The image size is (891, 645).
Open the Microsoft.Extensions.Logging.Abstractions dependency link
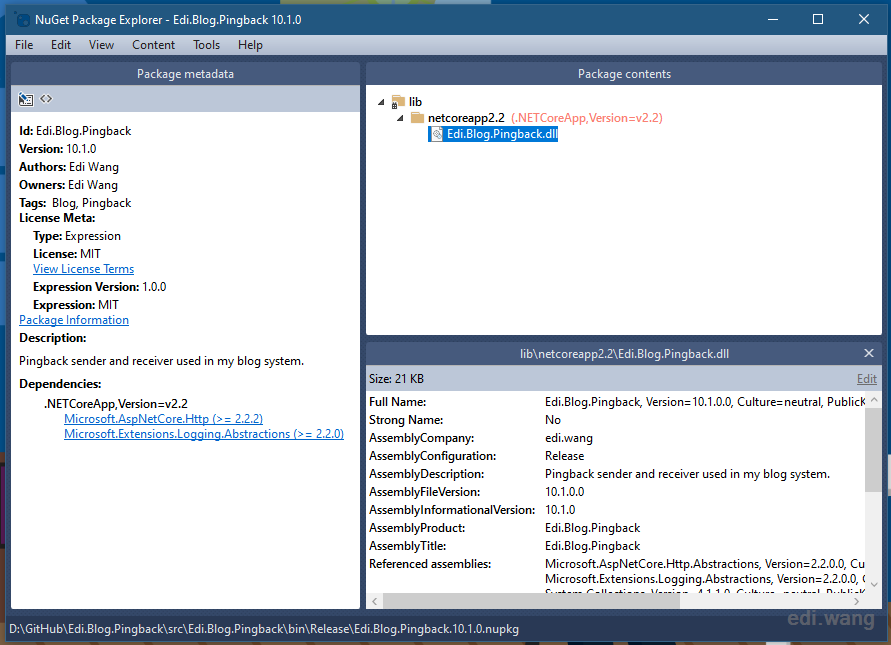coord(204,434)
